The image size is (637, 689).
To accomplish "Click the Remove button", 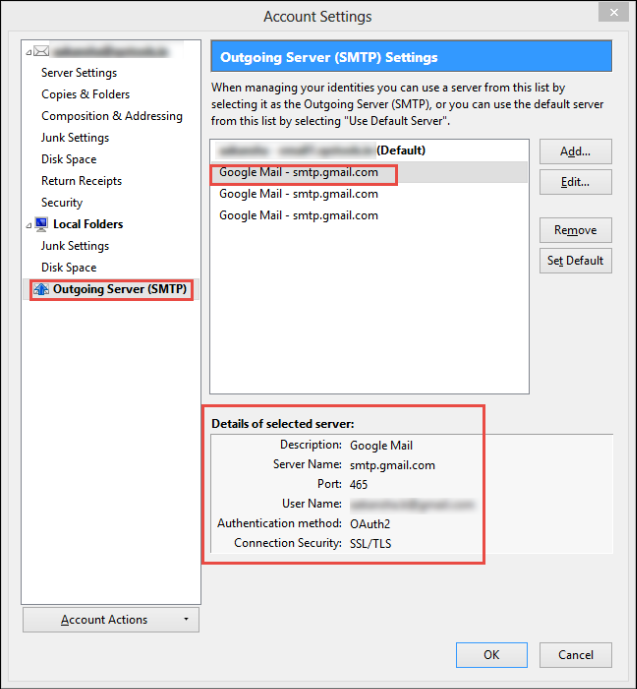I will 575,230.
